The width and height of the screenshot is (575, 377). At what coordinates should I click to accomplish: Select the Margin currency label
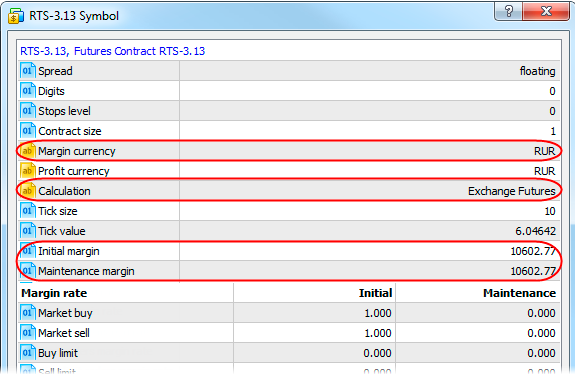tap(77, 151)
